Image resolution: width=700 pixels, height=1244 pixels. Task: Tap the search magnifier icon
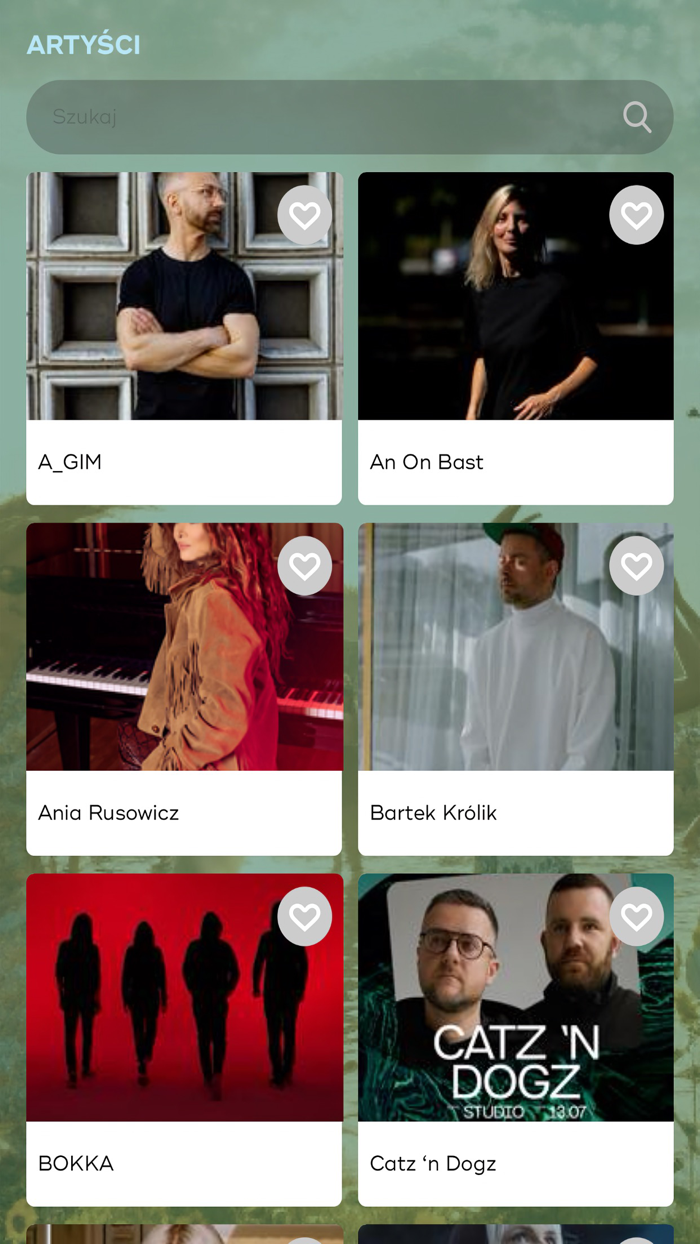(637, 117)
